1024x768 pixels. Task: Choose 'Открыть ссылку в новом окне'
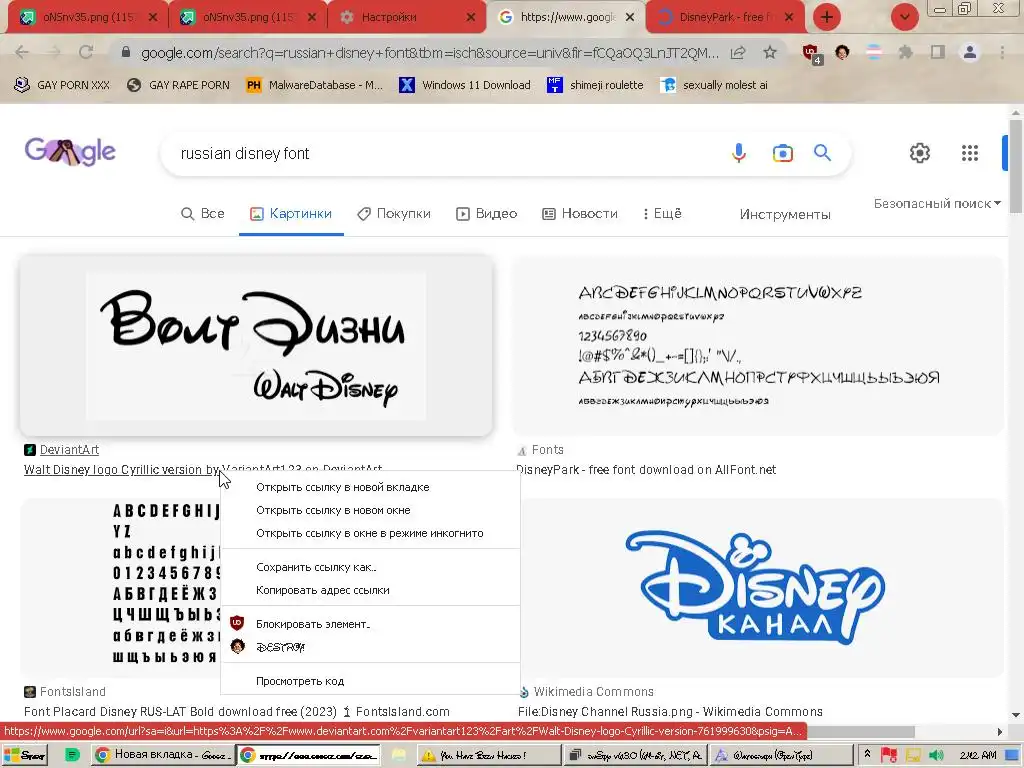pyautogui.click(x=370, y=510)
